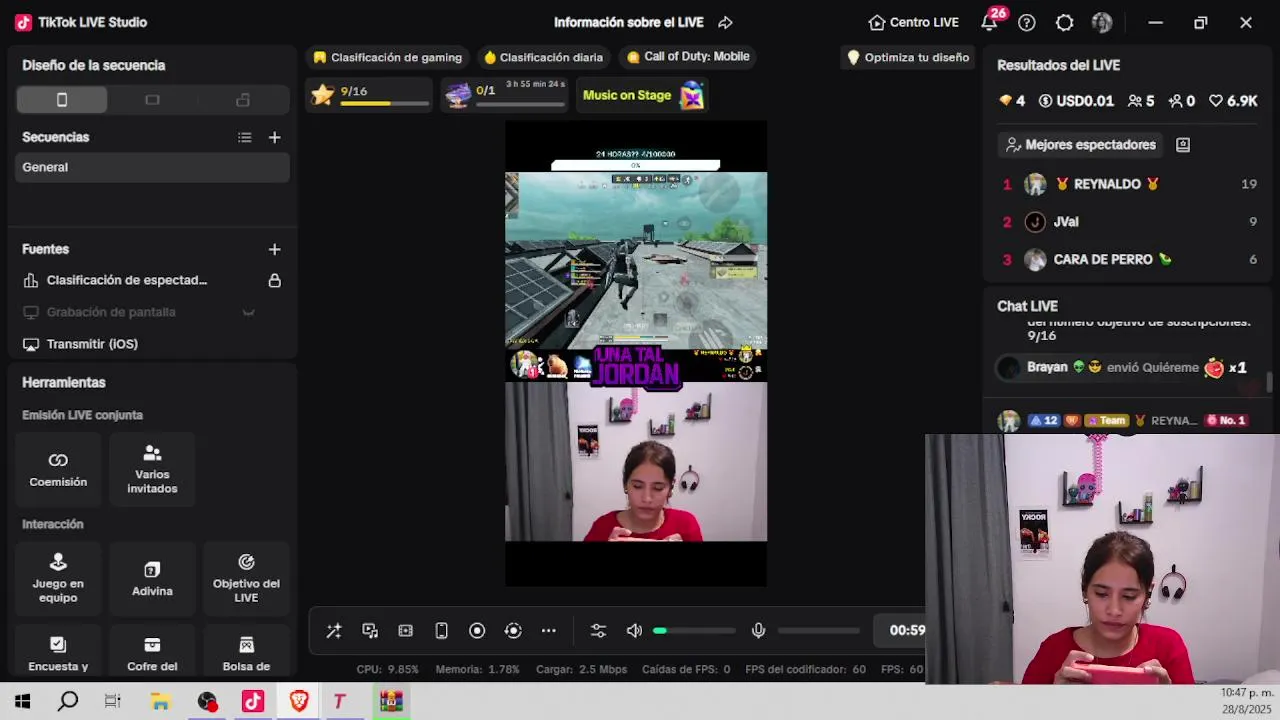The height and width of the screenshot is (720, 1280).
Task: Select the portrait layout mode
Action: pos(62,100)
